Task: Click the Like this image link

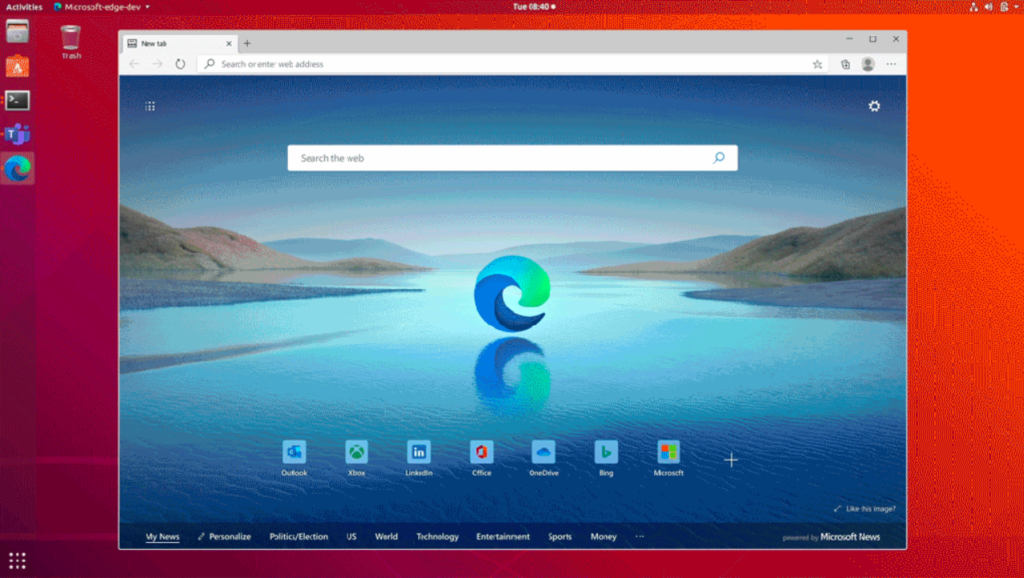Action: [865, 509]
